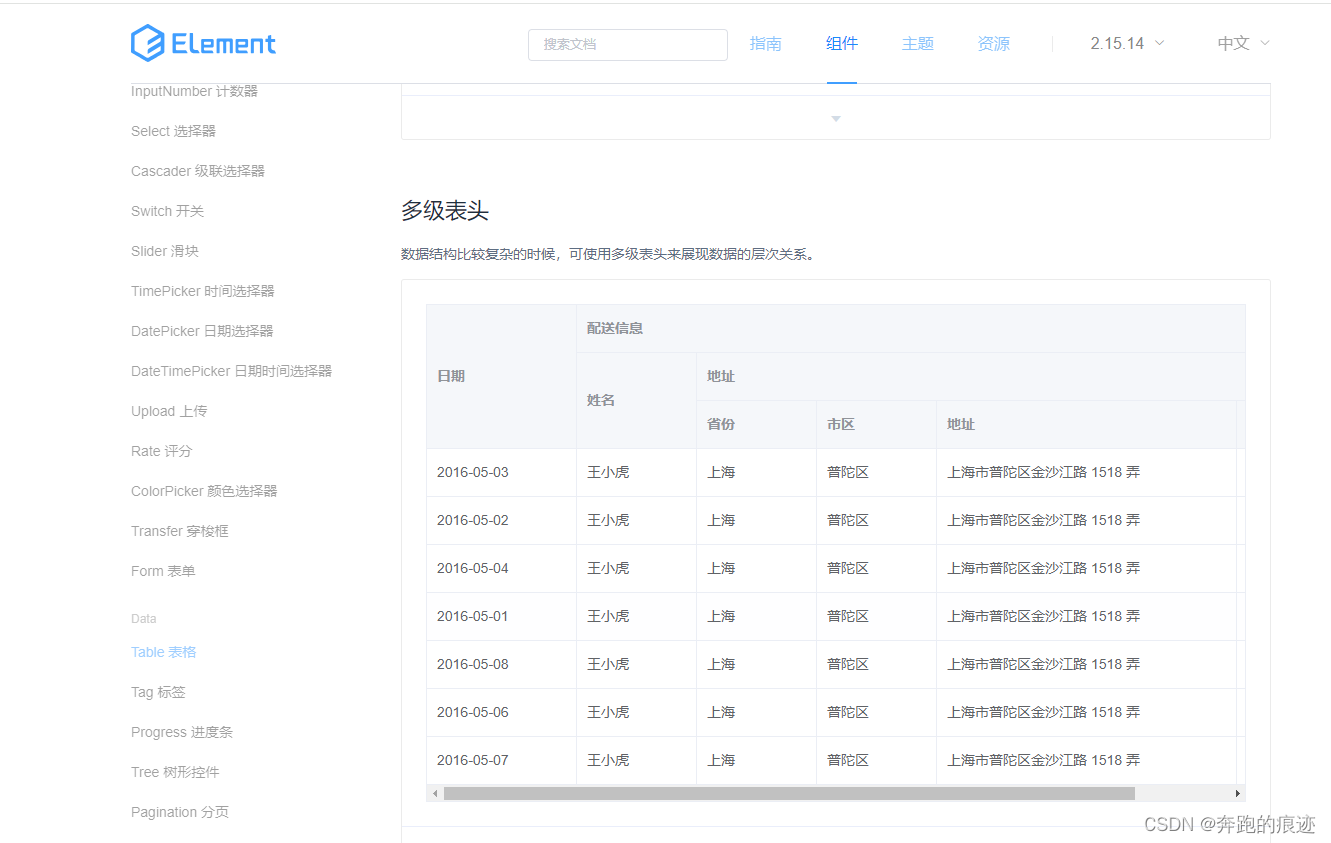Open the 指南 nav tab

coord(766,43)
